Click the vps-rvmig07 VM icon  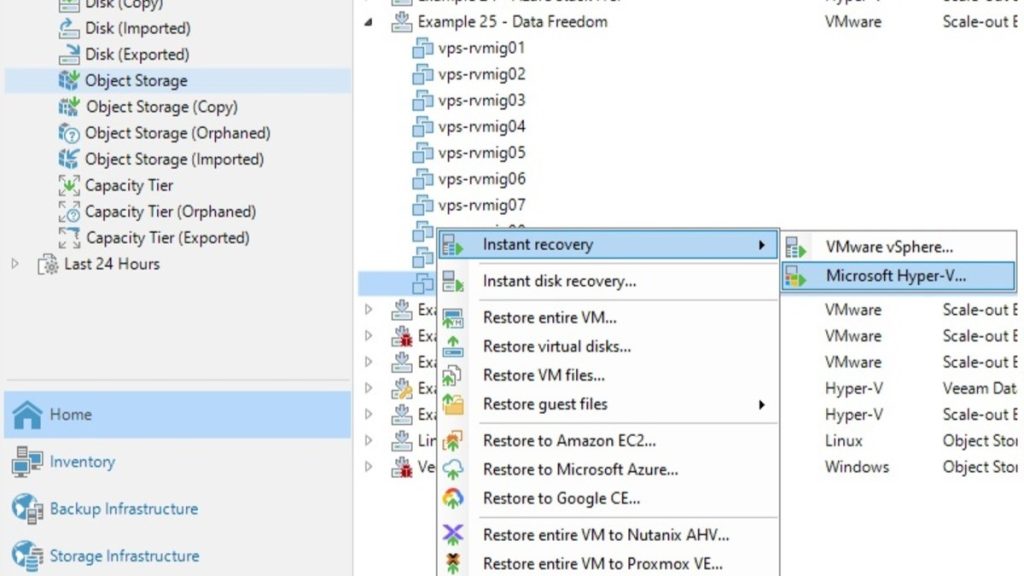423,205
